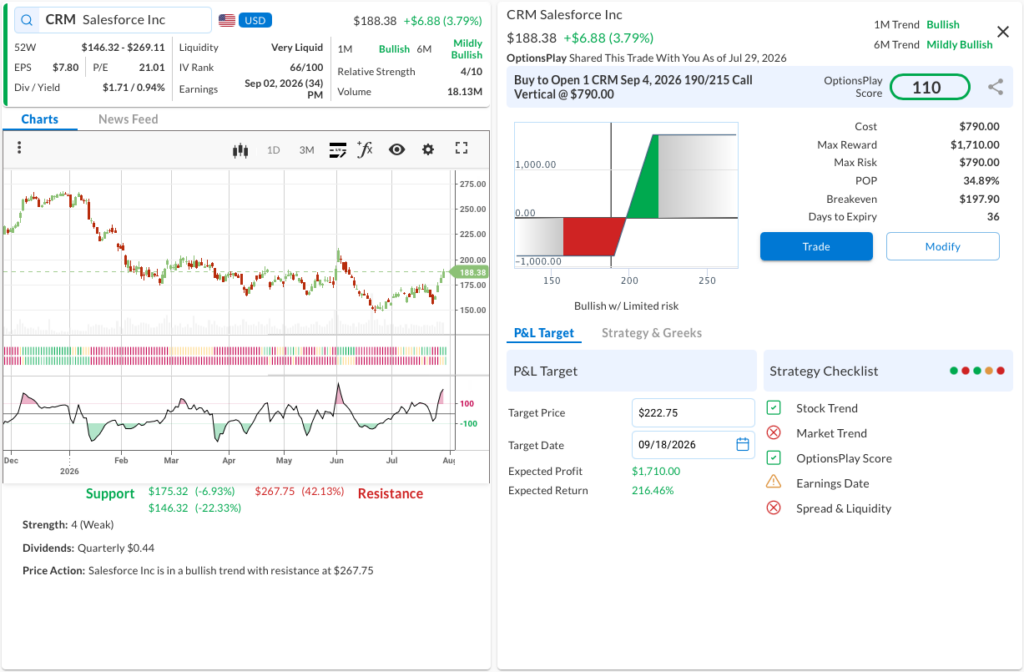1024x672 pixels.
Task: Open the 3M time range dropdown
Action: 307,150
